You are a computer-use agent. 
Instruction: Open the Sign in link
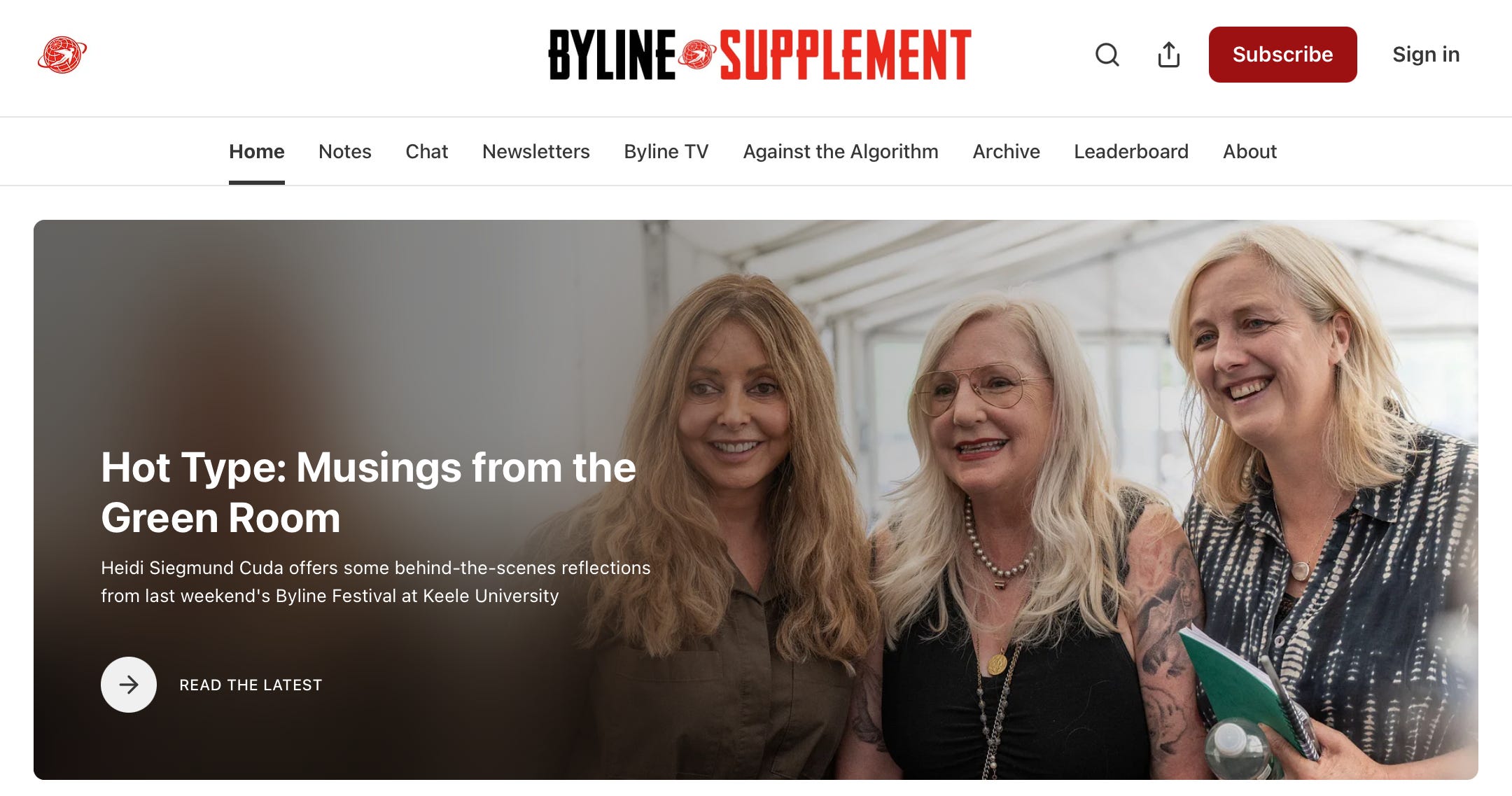pos(1426,55)
